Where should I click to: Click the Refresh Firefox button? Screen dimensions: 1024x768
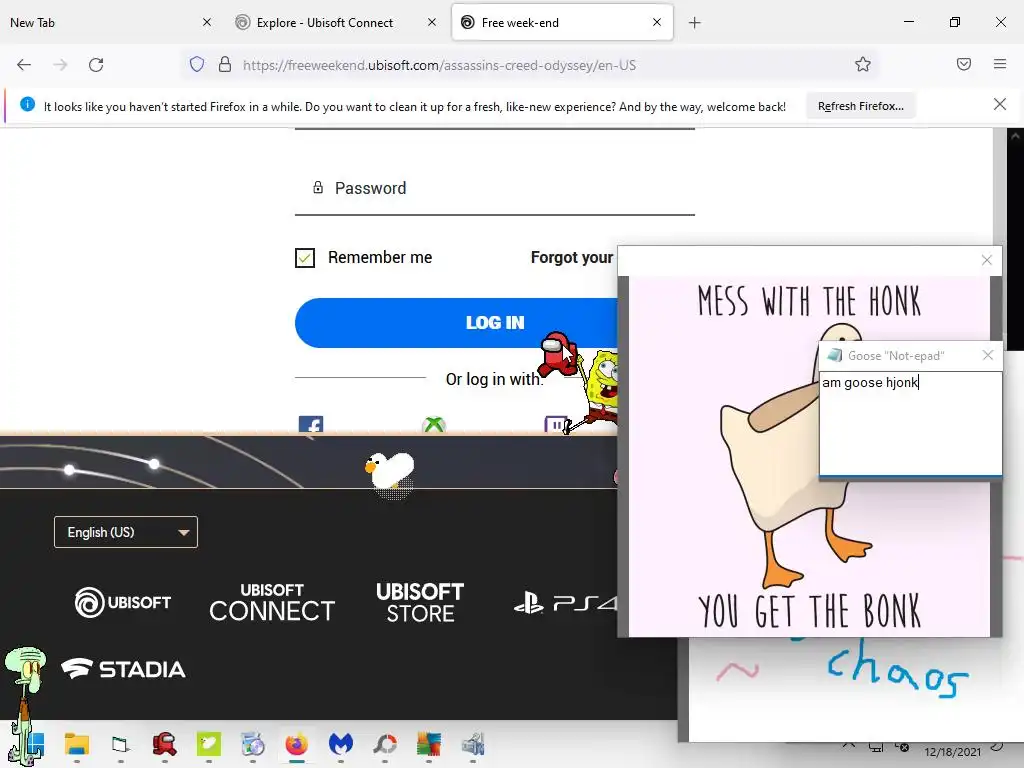coord(861,106)
